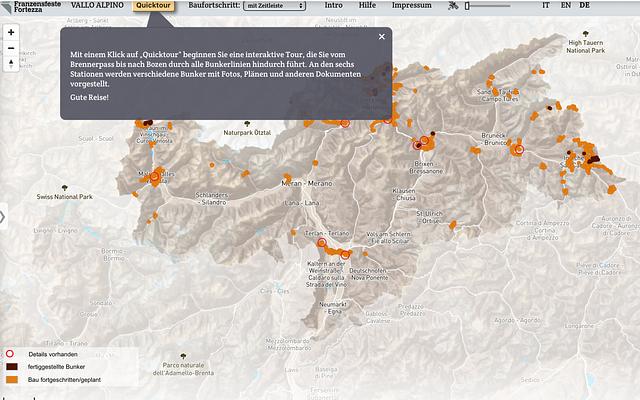The height and width of the screenshot is (400, 640).
Task: Zoom in on the map
Action: pos(11,31)
